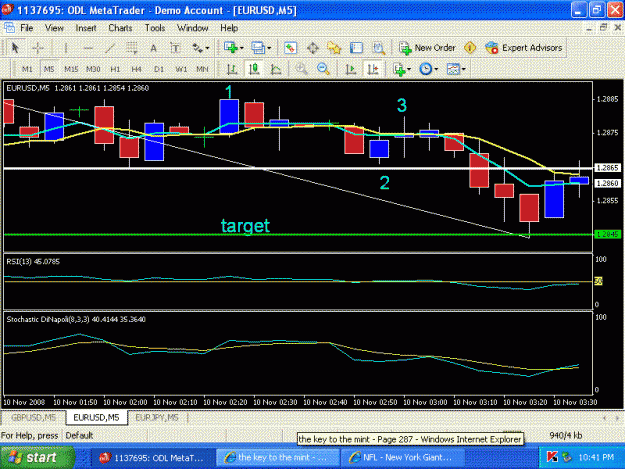Set chart type to candlesticks
This screenshot has width=625, height=469.
254,69
